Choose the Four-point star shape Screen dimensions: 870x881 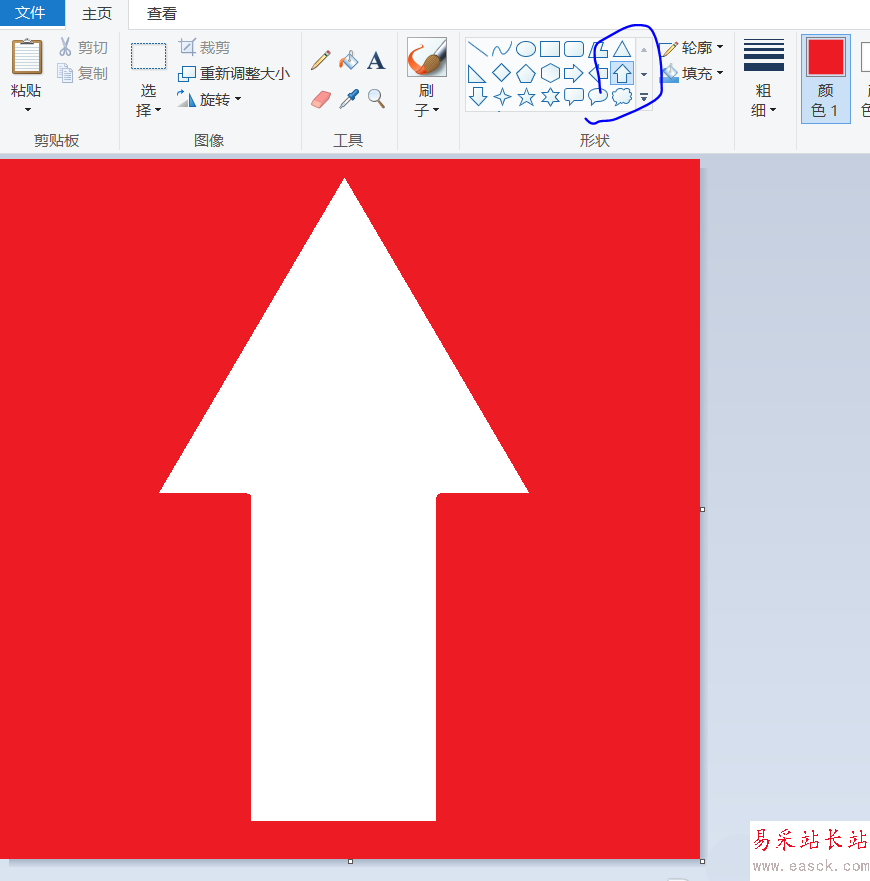pyautogui.click(x=501, y=97)
